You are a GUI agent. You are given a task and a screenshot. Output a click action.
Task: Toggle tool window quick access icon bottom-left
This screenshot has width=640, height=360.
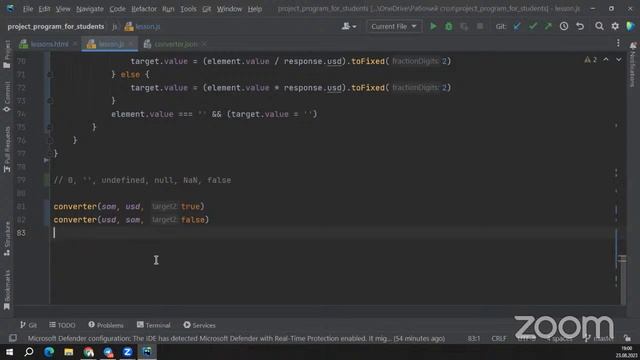(x=13, y=338)
